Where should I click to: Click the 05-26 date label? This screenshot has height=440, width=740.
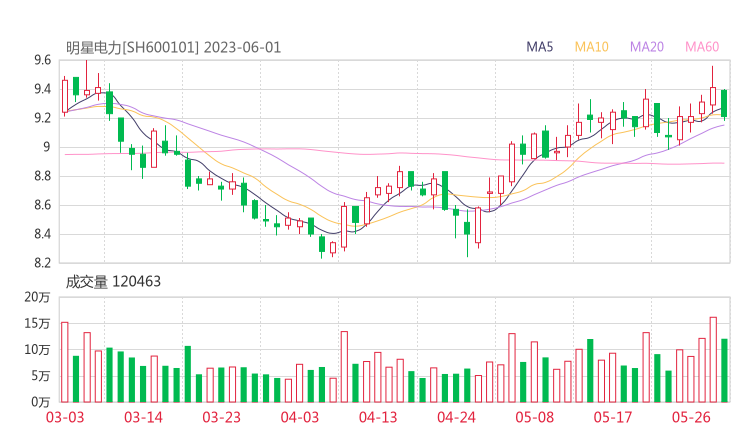(x=691, y=417)
